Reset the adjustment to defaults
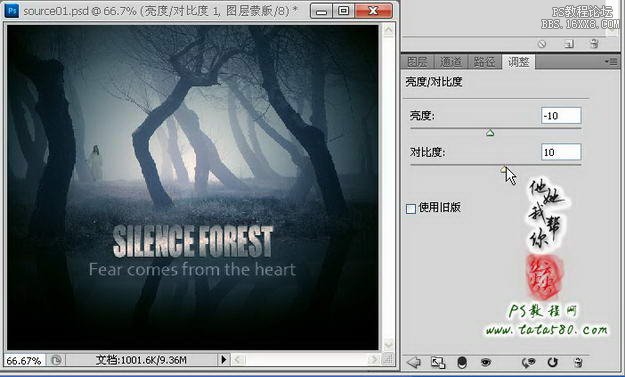The image size is (625, 377). coord(552,362)
